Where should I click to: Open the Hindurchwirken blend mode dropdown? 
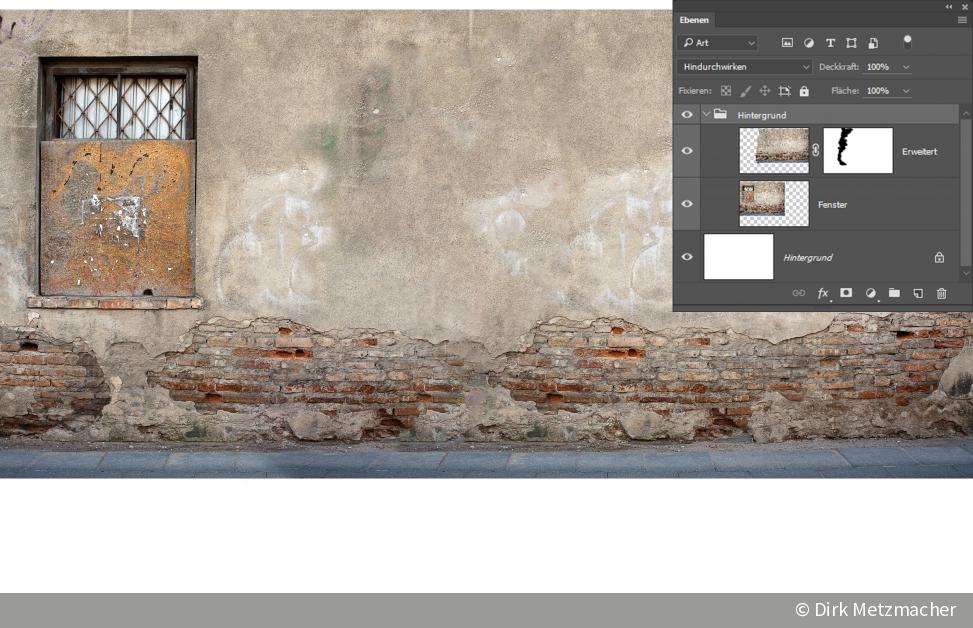pos(745,66)
